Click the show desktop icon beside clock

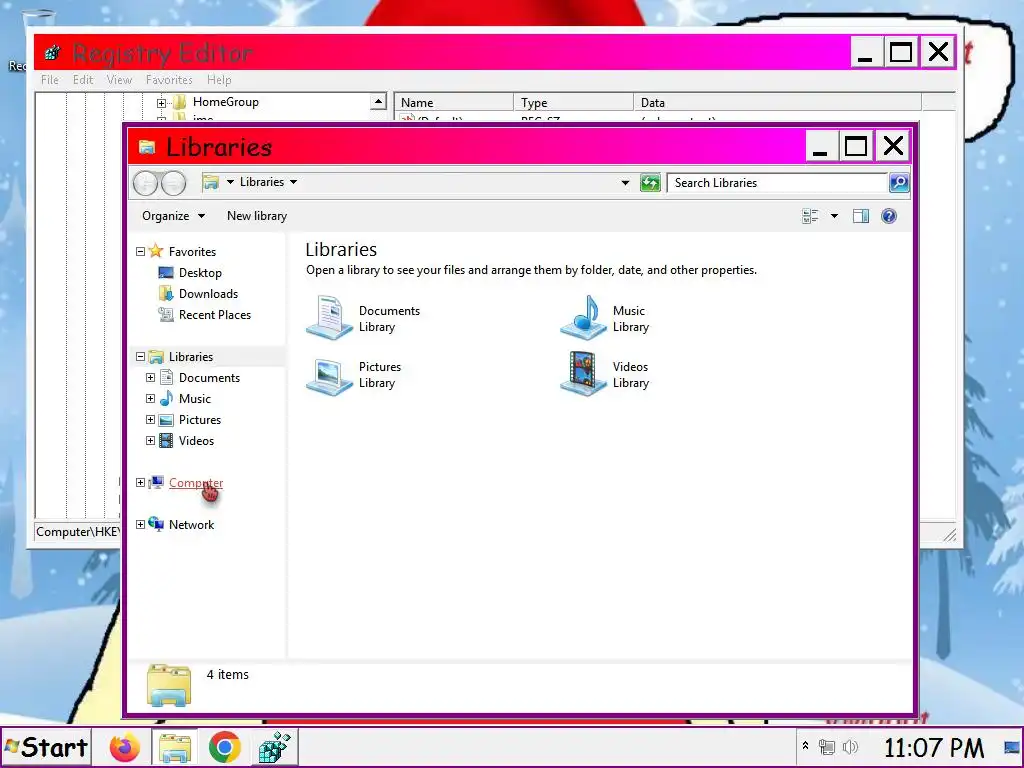[x=1012, y=747]
